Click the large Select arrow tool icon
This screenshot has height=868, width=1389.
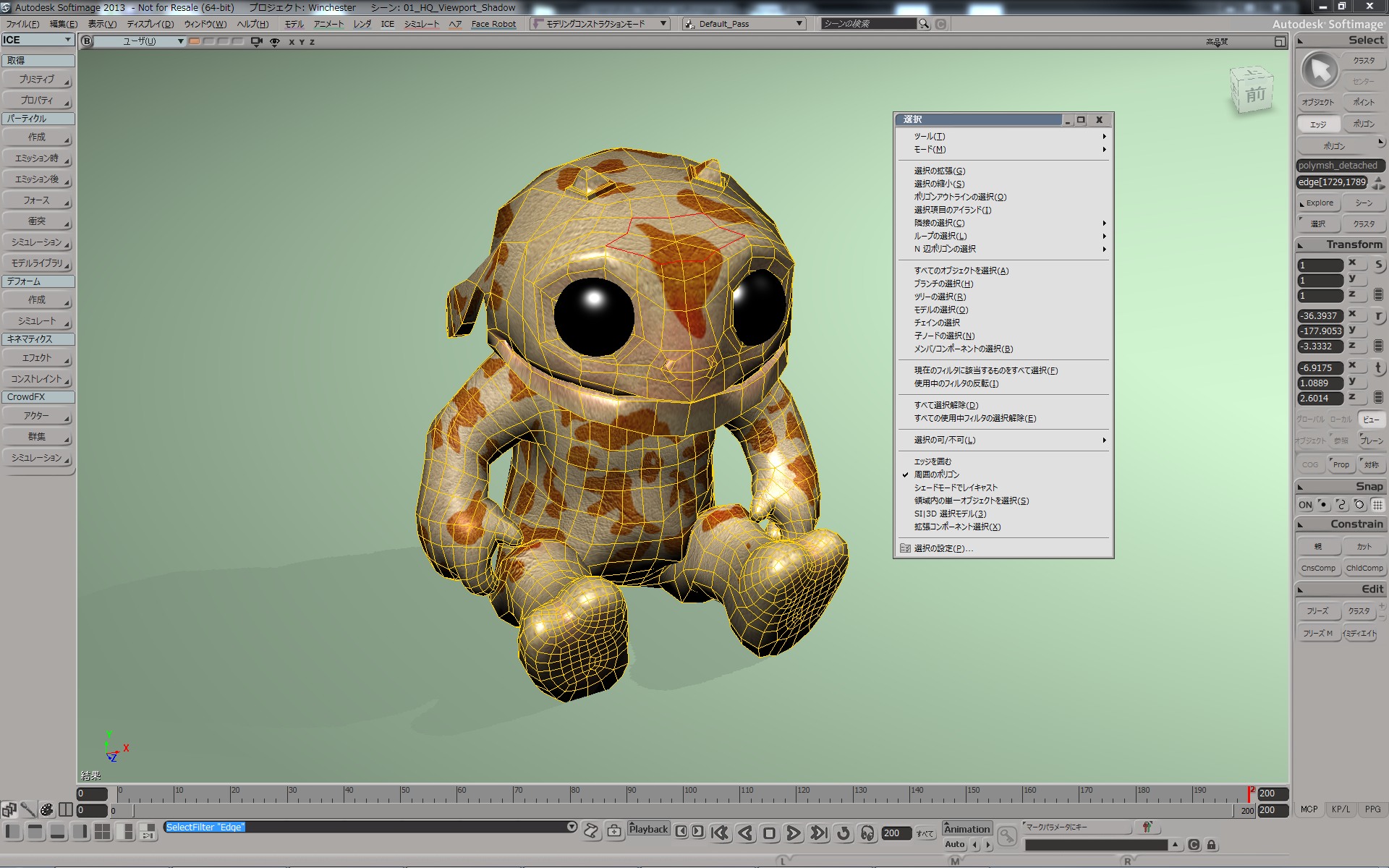[1320, 71]
